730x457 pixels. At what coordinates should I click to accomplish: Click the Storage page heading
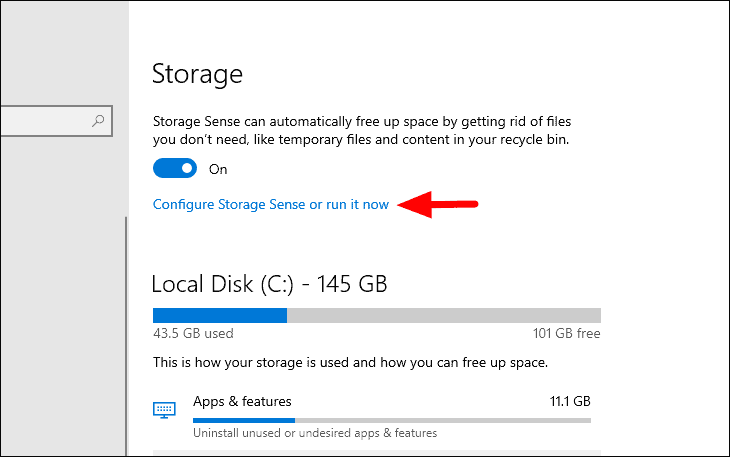[x=197, y=73]
